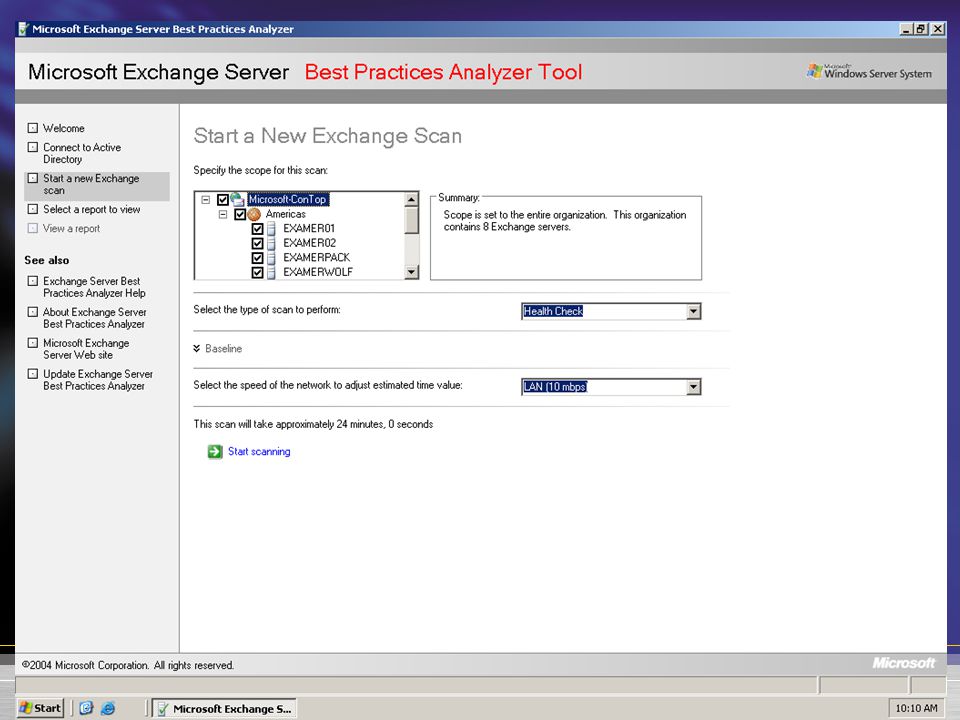Screen dimensions: 960x720
Task: Click the Microsoft Exchange S... taskbar button
Action: pyautogui.click(x=224, y=708)
